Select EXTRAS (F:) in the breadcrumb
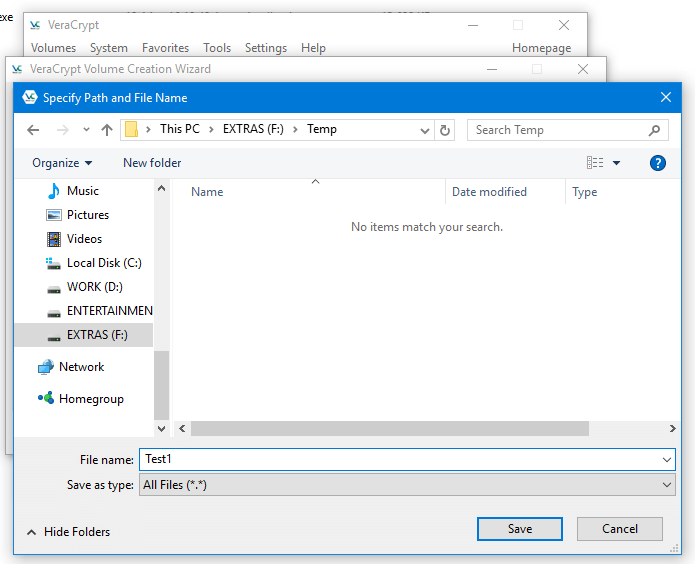 (253, 129)
